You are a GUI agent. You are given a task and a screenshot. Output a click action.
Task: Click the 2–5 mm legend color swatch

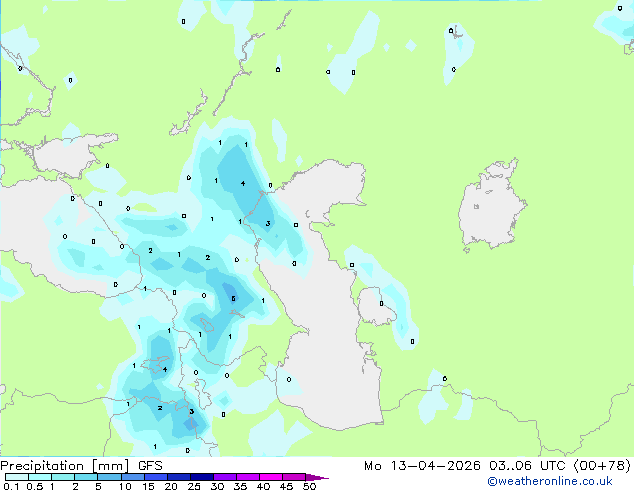point(86,477)
